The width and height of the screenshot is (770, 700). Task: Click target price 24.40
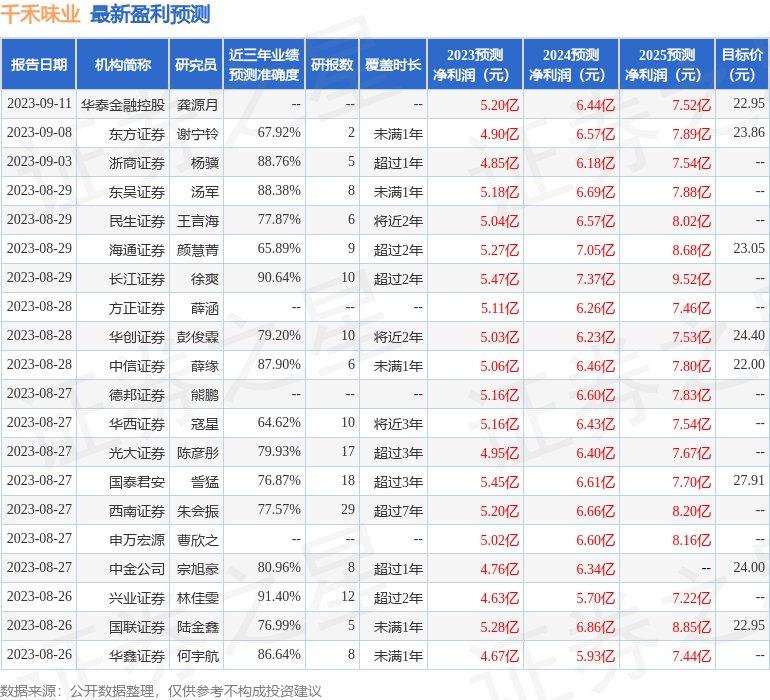coord(749,336)
